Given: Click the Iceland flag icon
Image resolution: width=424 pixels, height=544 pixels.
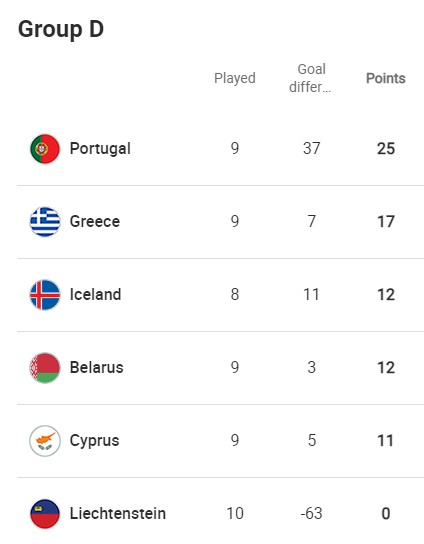Looking at the screenshot, I should [45, 295].
